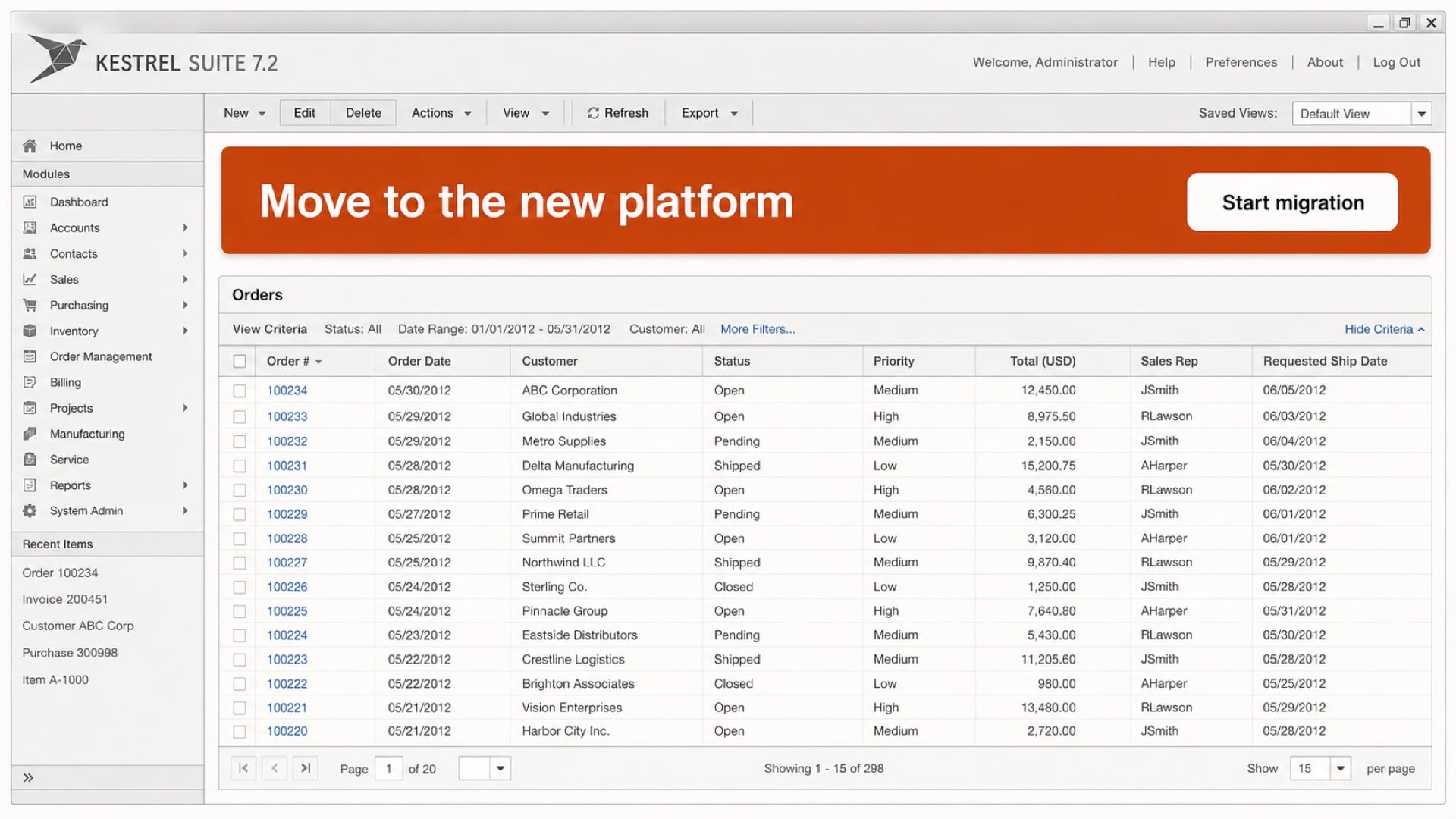Click the Projects module icon
Image resolution: width=1456 pixels, height=819 pixels.
coord(30,408)
